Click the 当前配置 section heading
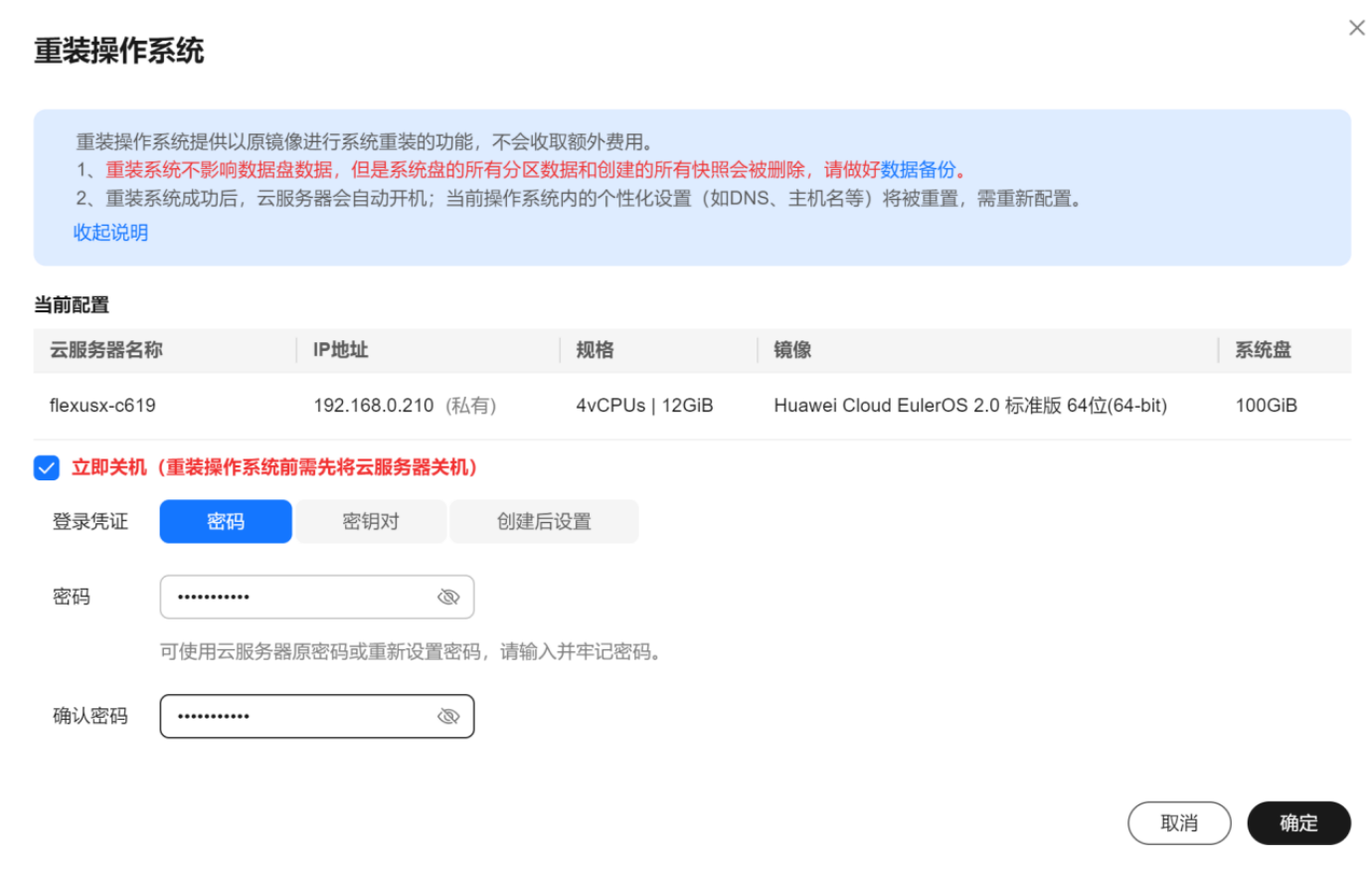Viewport: 1372px width, 875px height. [72, 305]
